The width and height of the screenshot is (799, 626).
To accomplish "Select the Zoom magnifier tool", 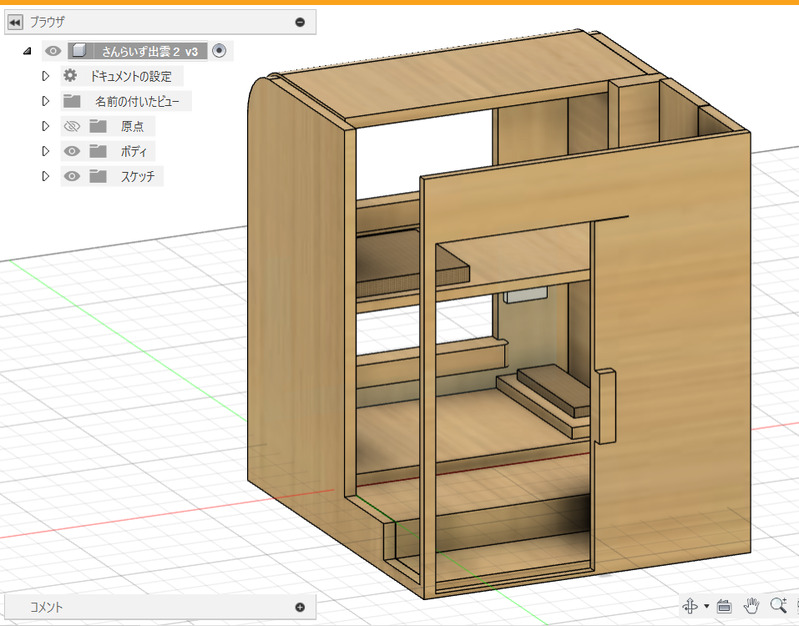I will coord(778,606).
